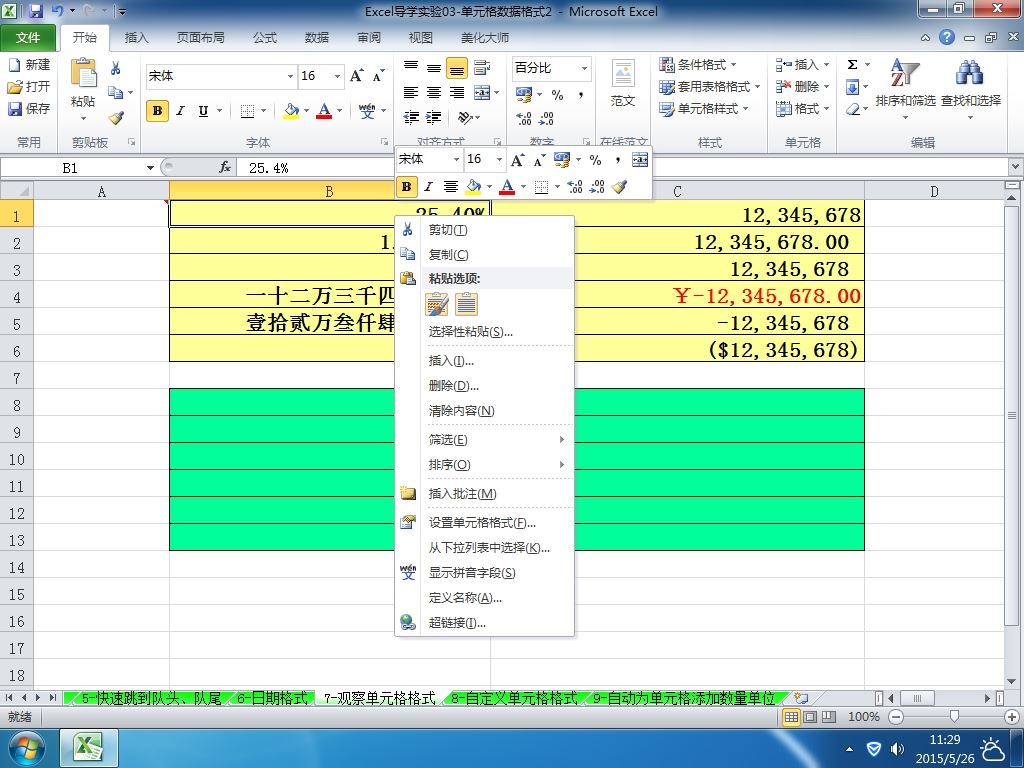The image size is (1024, 768).
Task: Toggle ribbon Align Text Right button
Action: pos(456,93)
